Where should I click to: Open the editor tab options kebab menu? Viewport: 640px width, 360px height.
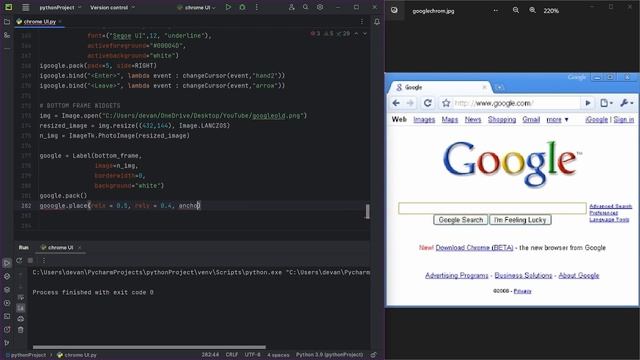(362, 22)
